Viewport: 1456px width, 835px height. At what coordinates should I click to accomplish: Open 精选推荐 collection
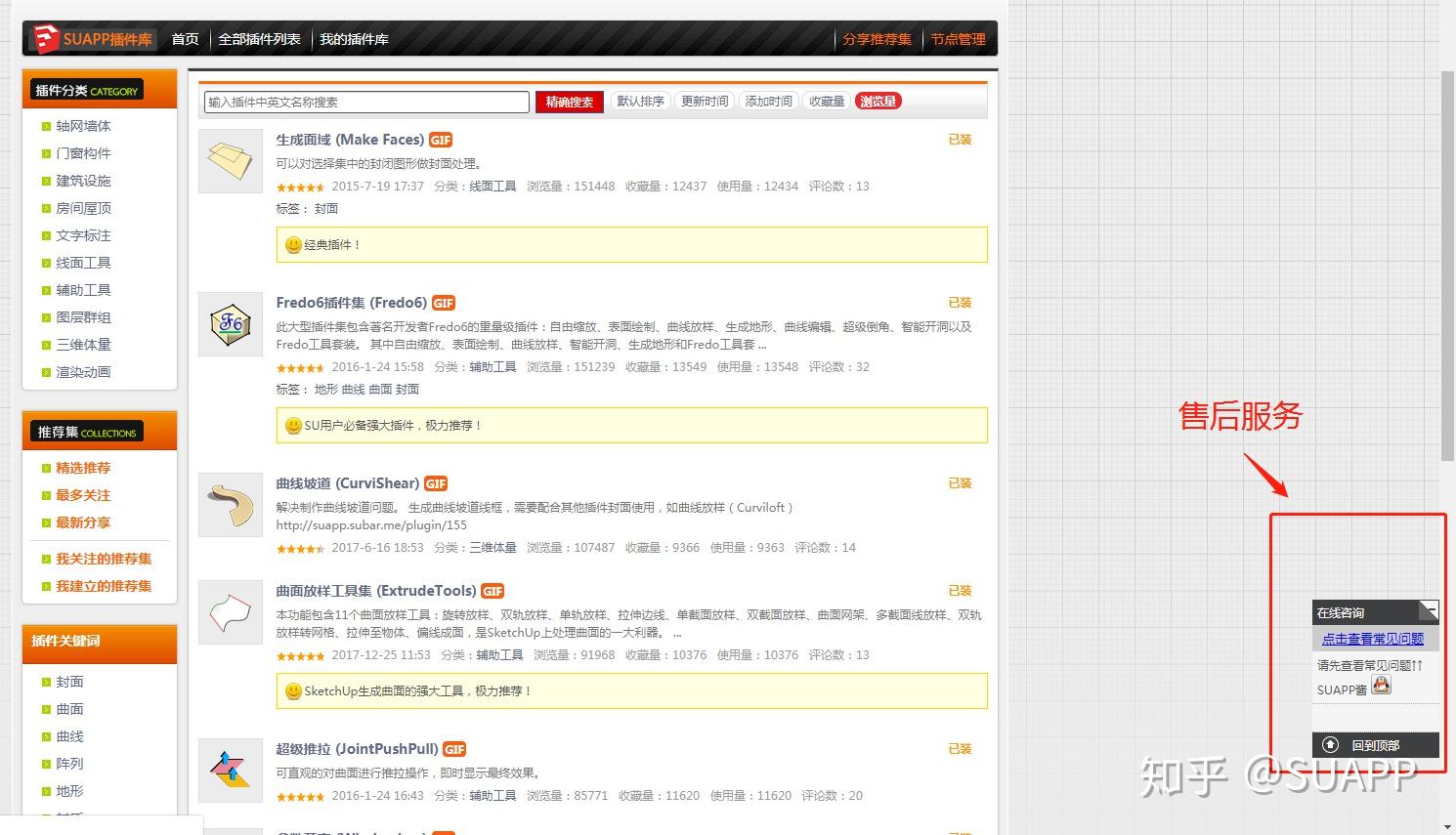[x=83, y=468]
